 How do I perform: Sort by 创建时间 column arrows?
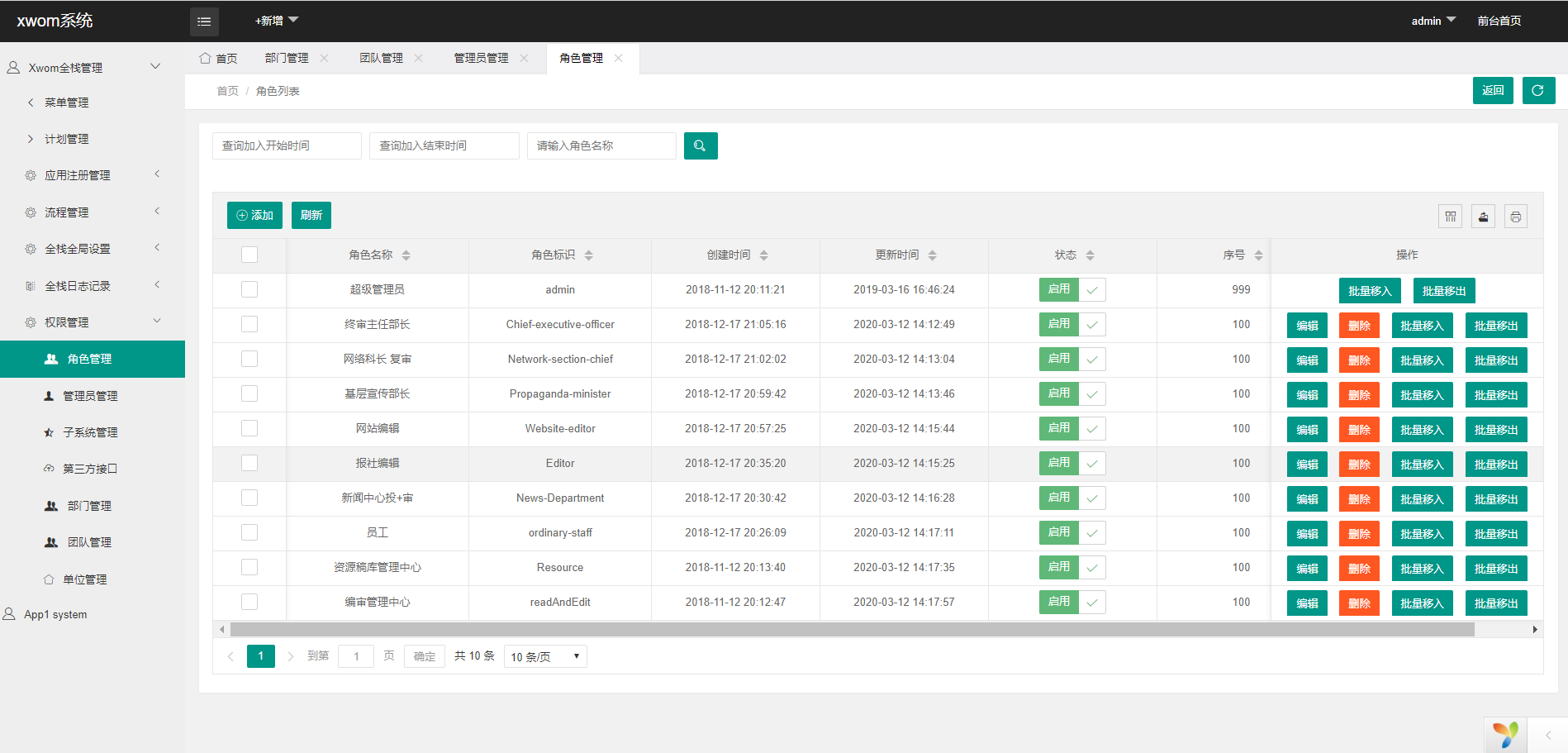pos(763,255)
